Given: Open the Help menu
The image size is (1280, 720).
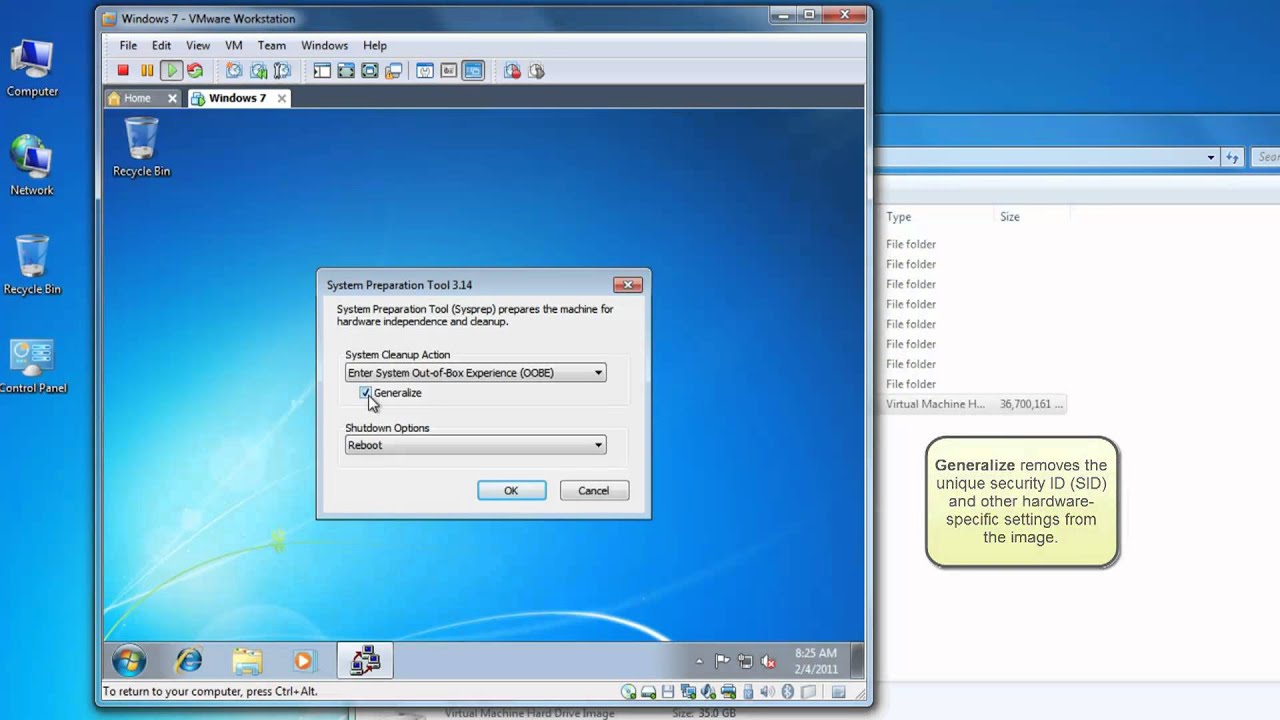Looking at the screenshot, I should click(x=375, y=45).
